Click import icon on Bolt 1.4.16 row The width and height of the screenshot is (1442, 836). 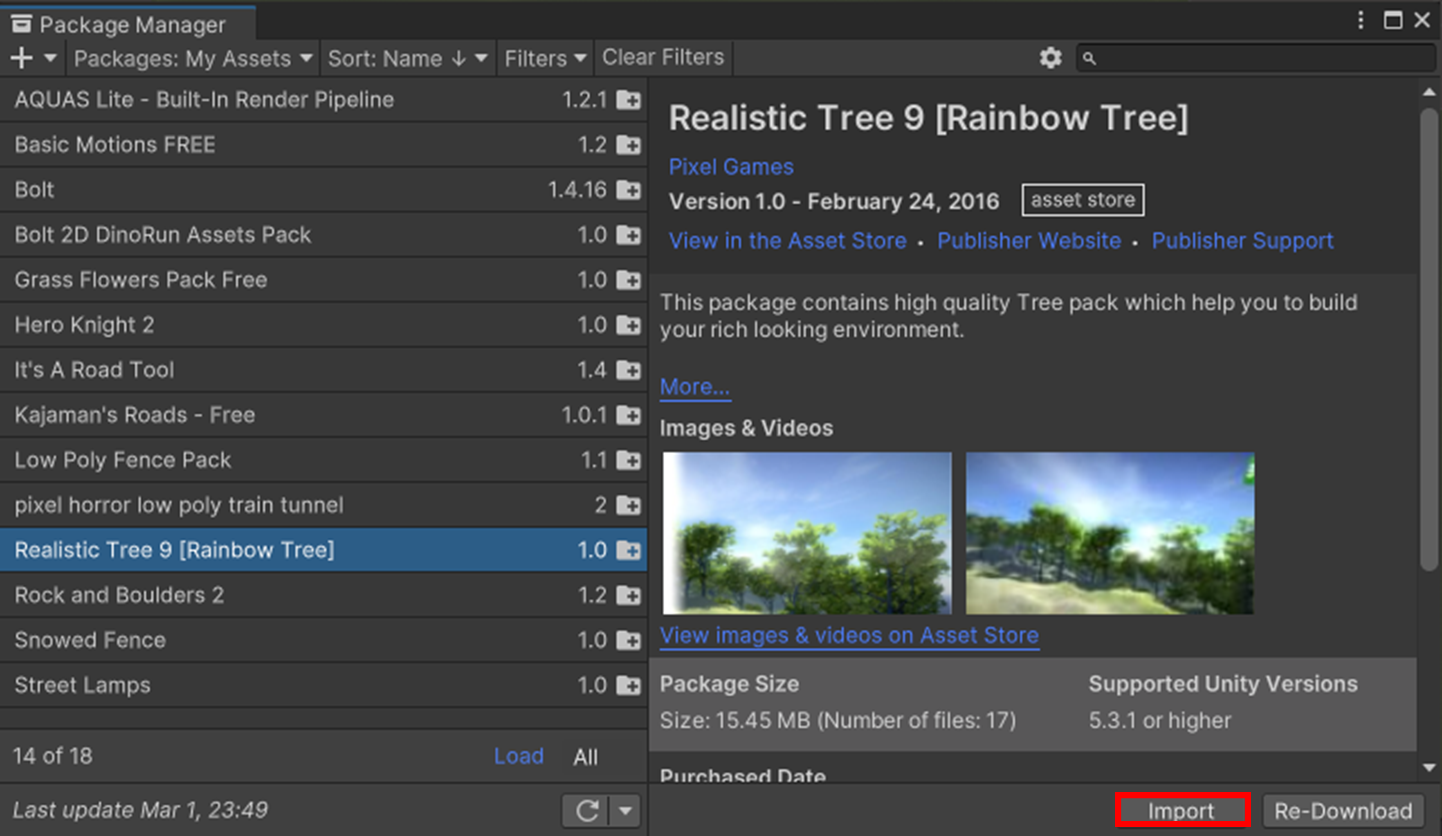pos(628,190)
